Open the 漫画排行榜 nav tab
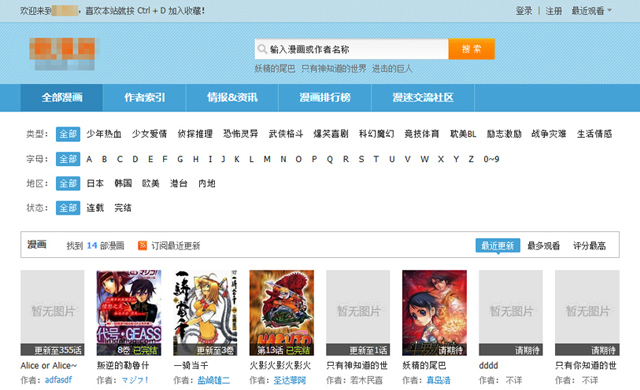 pyautogui.click(x=325, y=98)
